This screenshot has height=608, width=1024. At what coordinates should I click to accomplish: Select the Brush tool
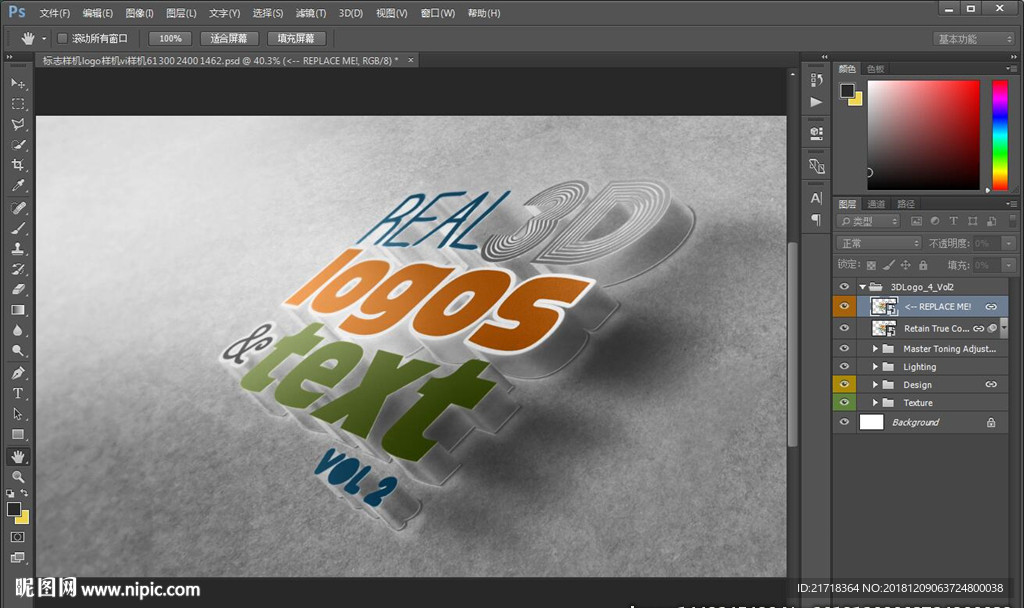point(18,228)
